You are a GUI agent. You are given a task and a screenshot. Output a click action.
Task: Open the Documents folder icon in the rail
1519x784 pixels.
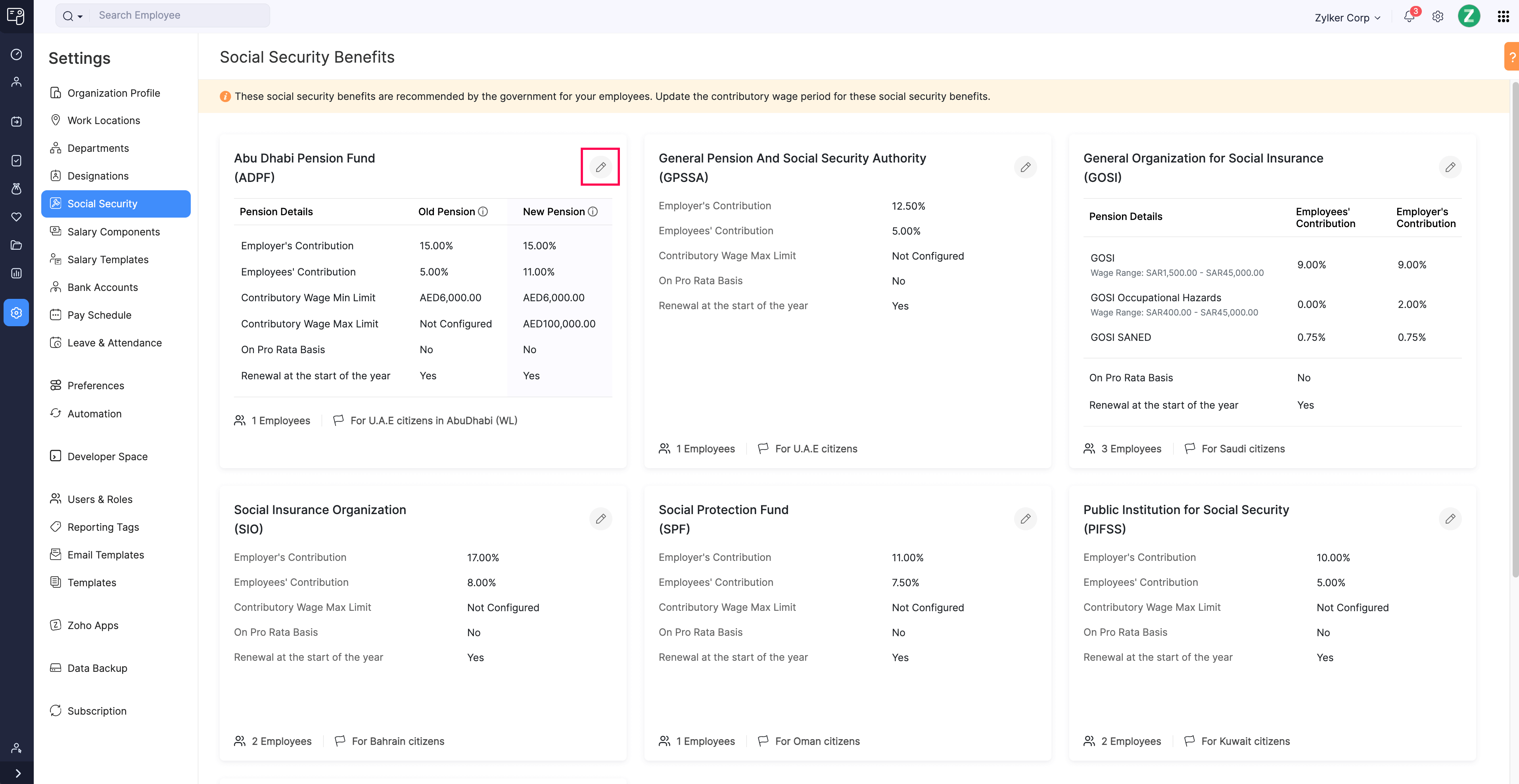pyautogui.click(x=16, y=245)
